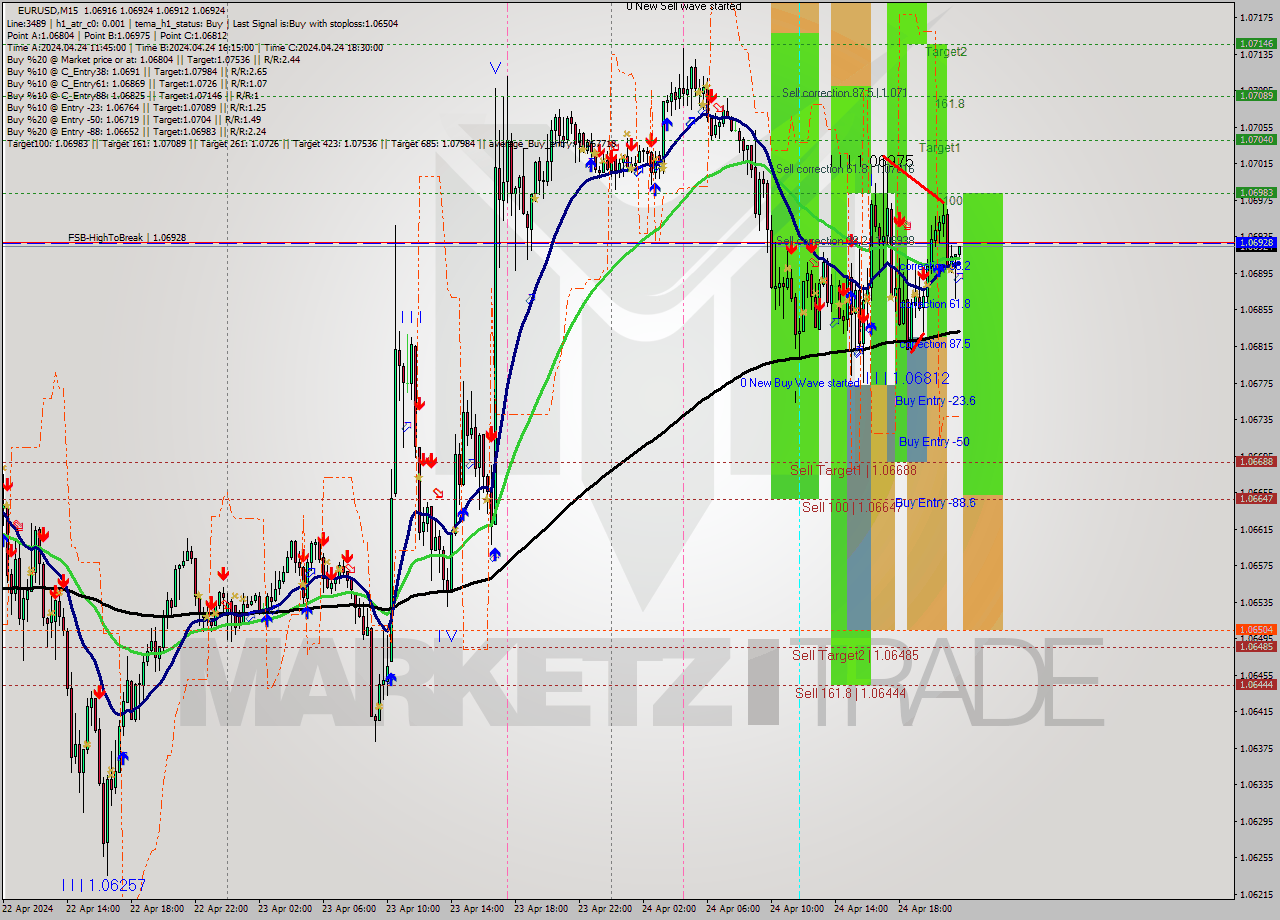Select the '| | | 1.06257' low label
1280x920 pixels.
[x=104, y=885]
